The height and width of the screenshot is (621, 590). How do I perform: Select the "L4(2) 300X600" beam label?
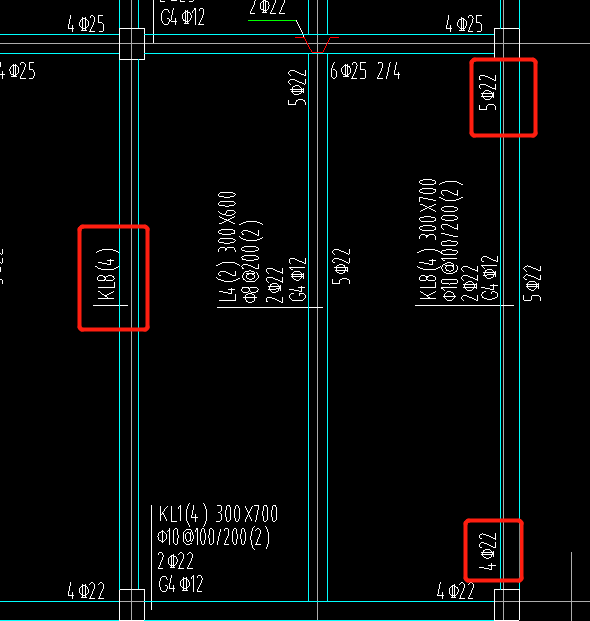click(x=227, y=247)
